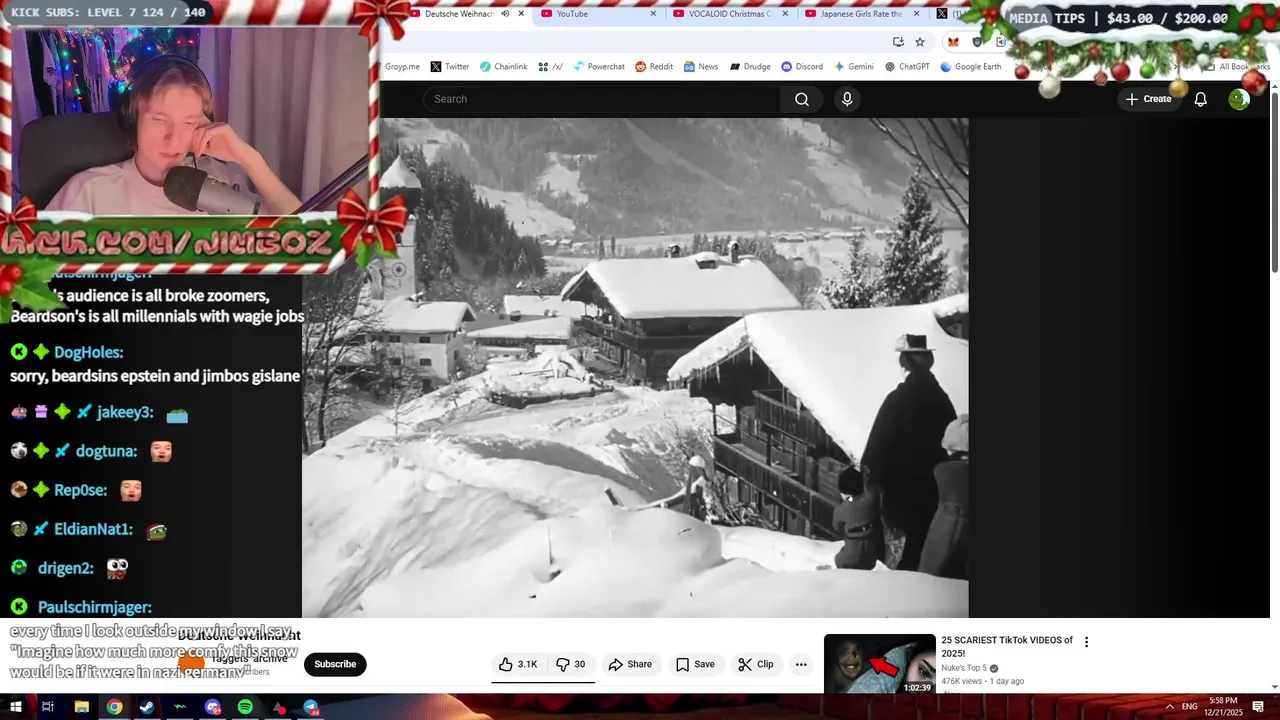The height and width of the screenshot is (720, 1280).
Task: Click the install app icon in address bar
Action: coord(898,42)
